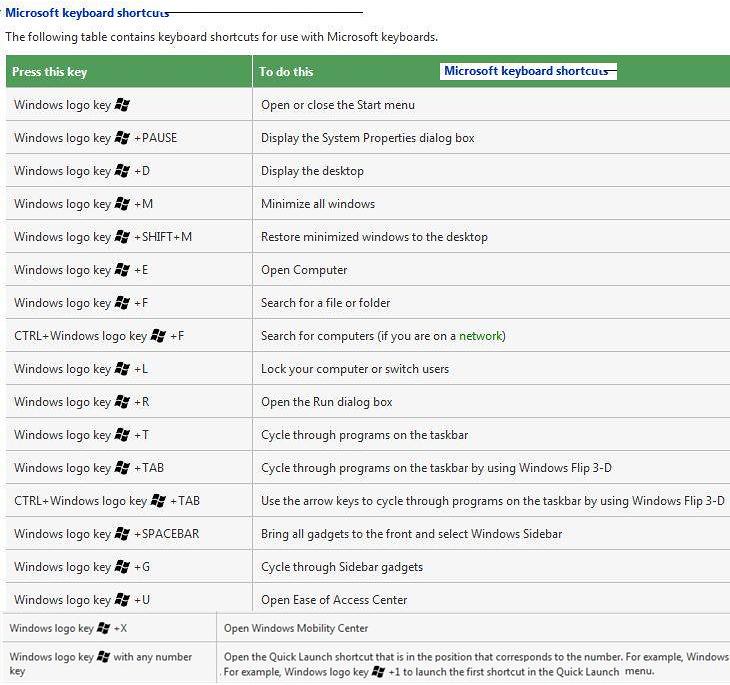Click the Windows logo icon beside +D
This screenshot has width=730, height=685.
point(122,171)
